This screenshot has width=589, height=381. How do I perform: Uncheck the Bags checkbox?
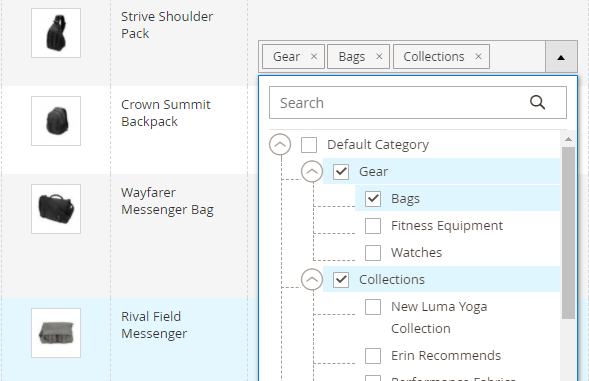pos(373,199)
